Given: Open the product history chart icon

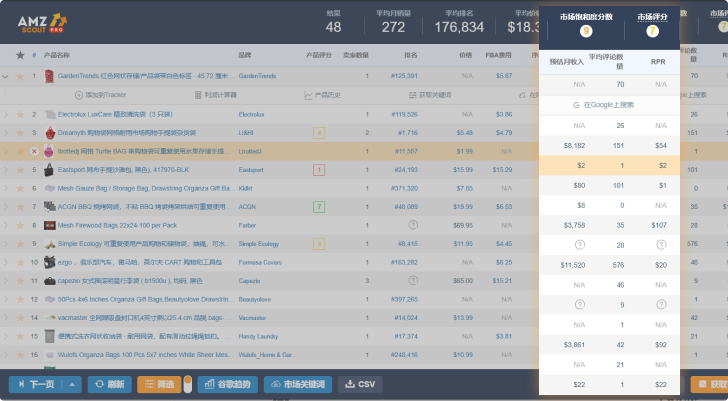Looking at the screenshot, I should point(308,95).
